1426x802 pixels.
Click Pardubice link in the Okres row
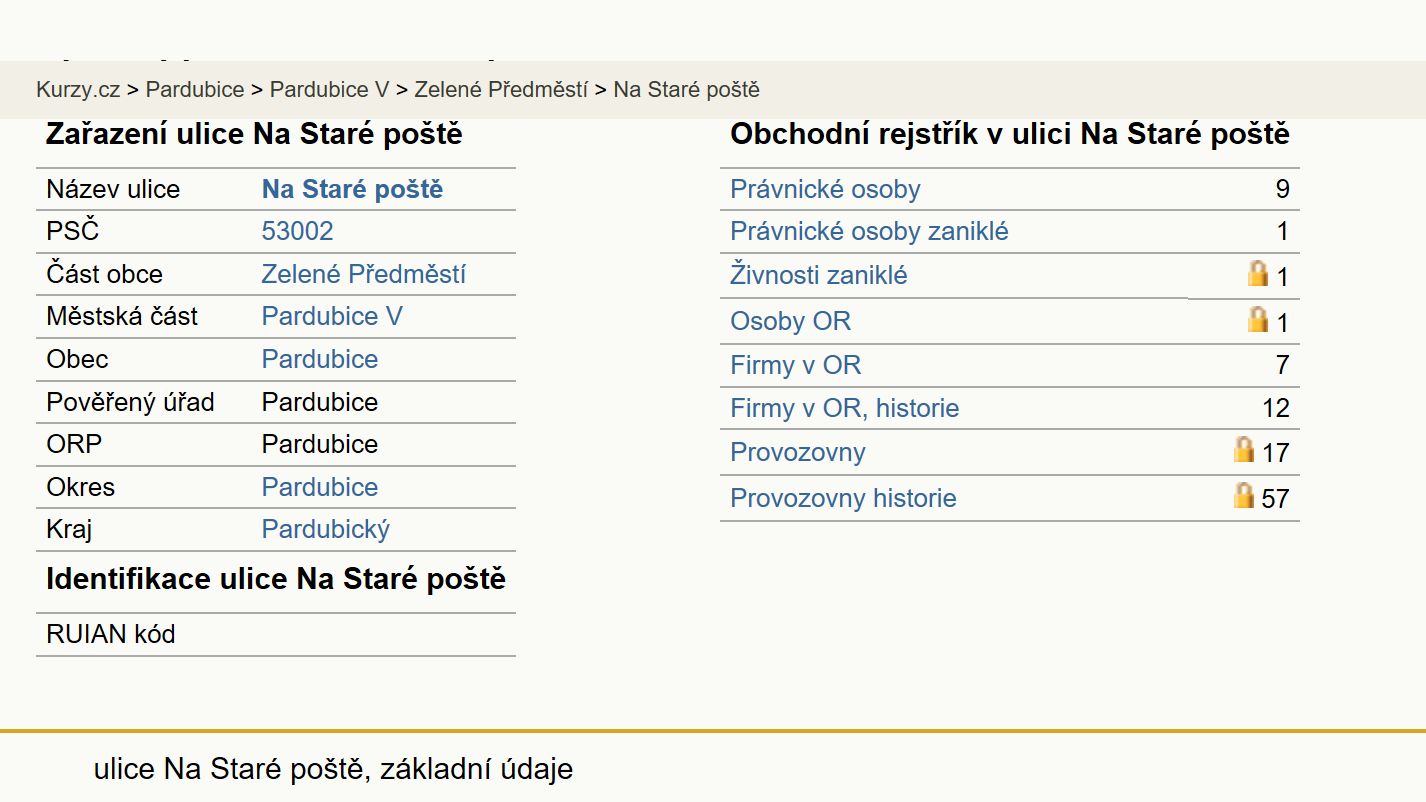pos(320,487)
